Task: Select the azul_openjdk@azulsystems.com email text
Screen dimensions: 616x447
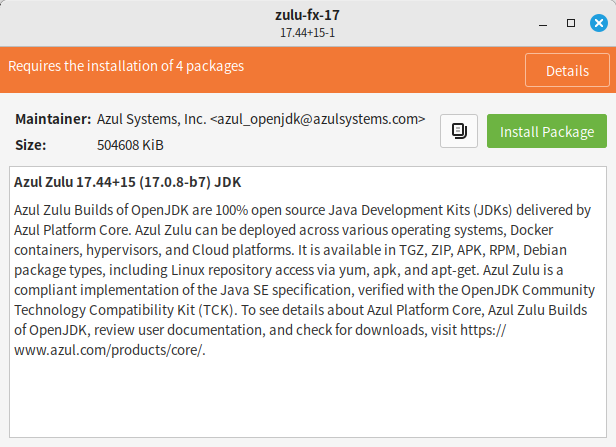Action: point(317,119)
